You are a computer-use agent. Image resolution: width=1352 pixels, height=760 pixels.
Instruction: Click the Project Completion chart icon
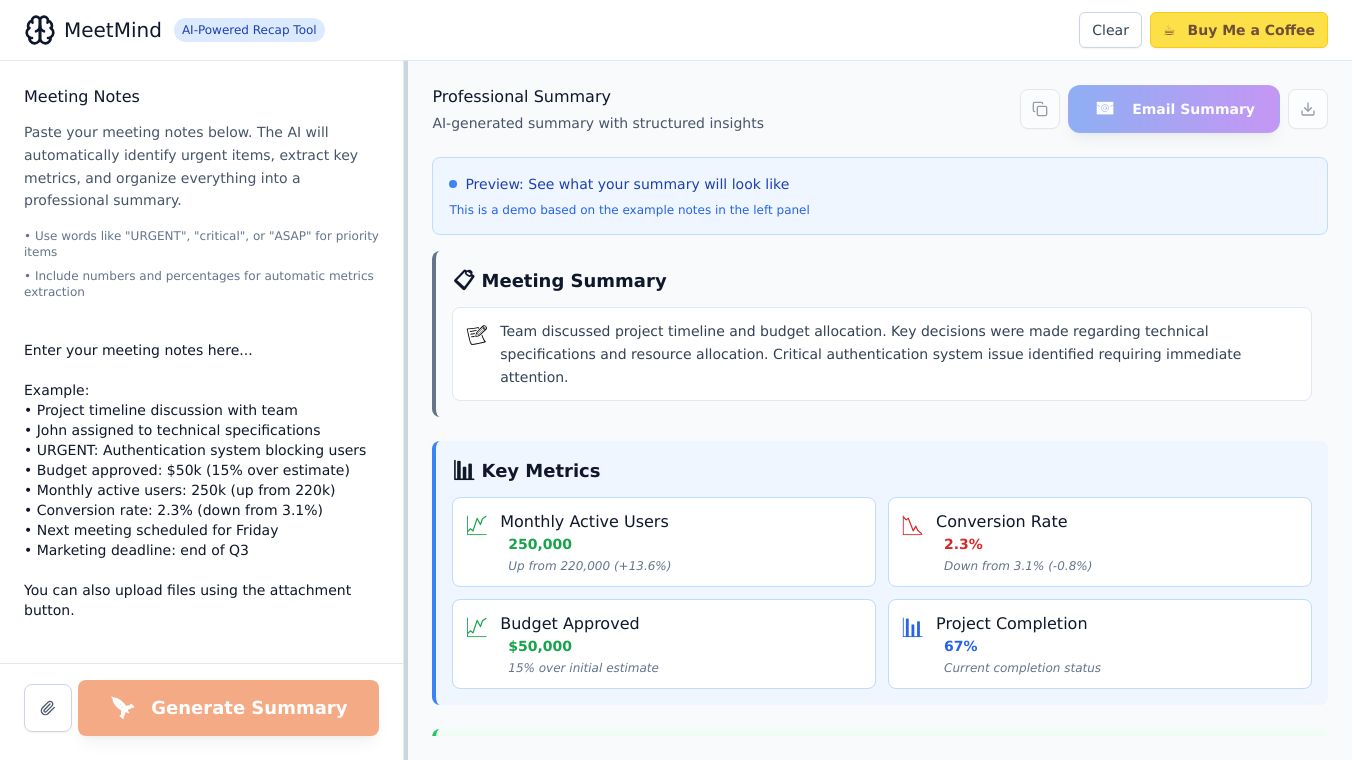[x=912, y=627]
